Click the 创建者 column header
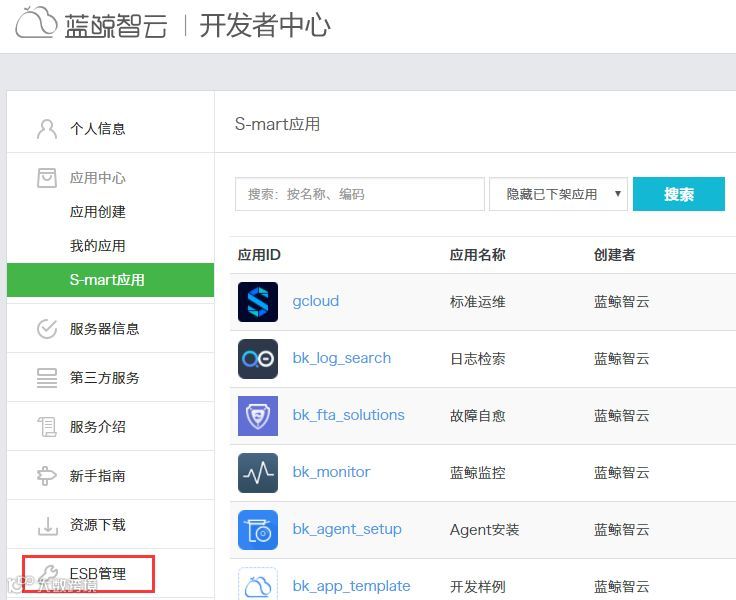The width and height of the screenshot is (736, 600). pyautogui.click(x=614, y=255)
